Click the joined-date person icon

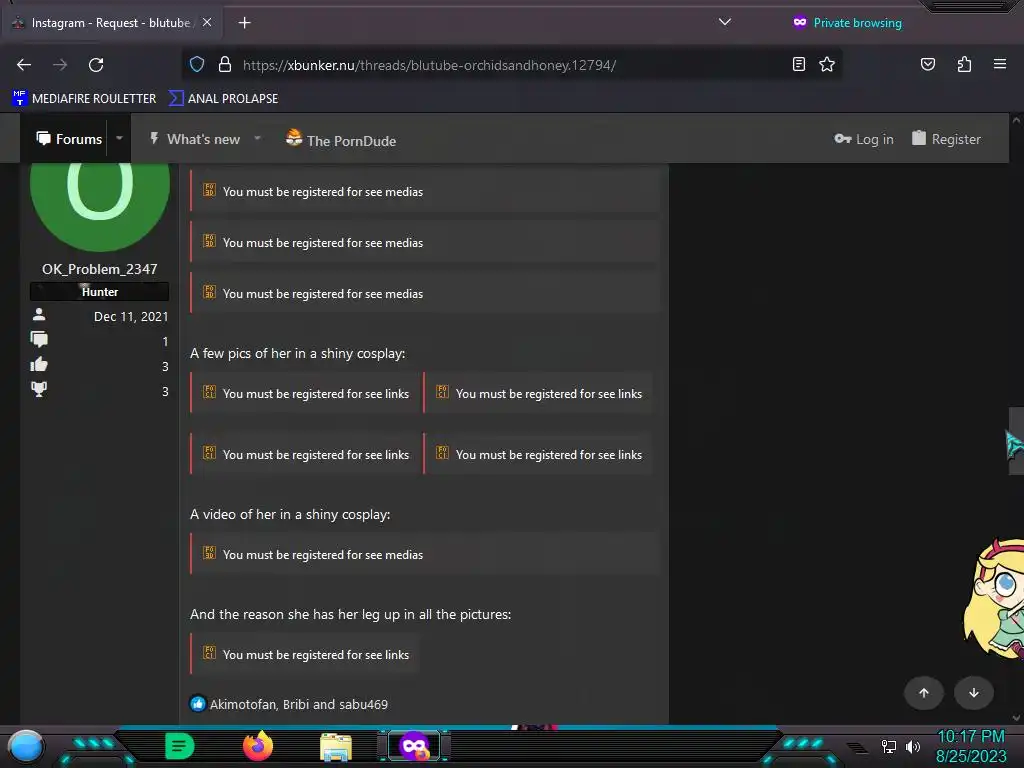39,315
